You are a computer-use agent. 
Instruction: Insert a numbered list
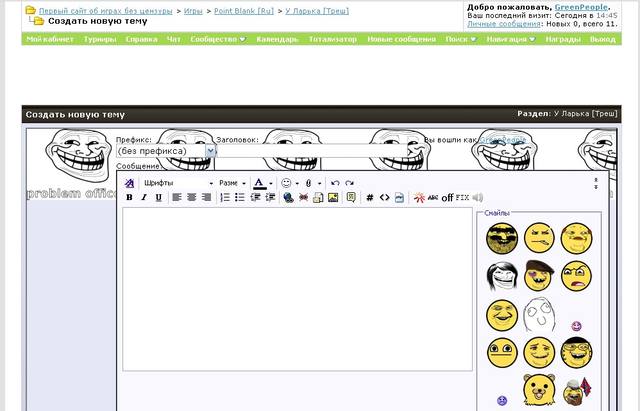coord(225,198)
